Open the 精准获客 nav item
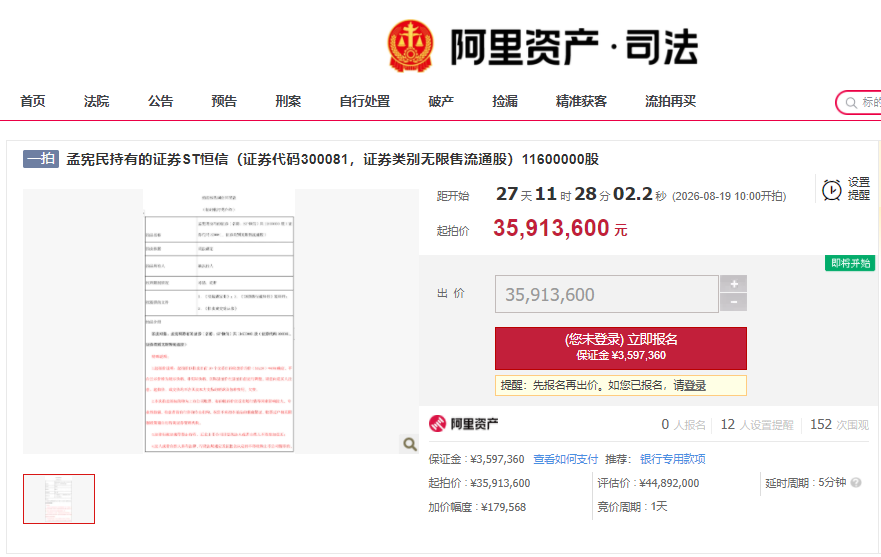881x557 pixels. (x=582, y=101)
